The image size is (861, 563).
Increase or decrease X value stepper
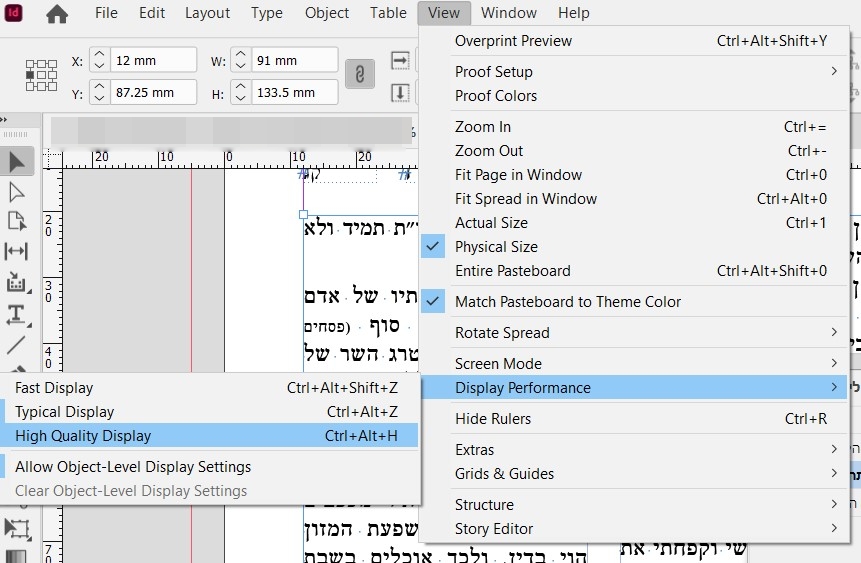(99, 59)
